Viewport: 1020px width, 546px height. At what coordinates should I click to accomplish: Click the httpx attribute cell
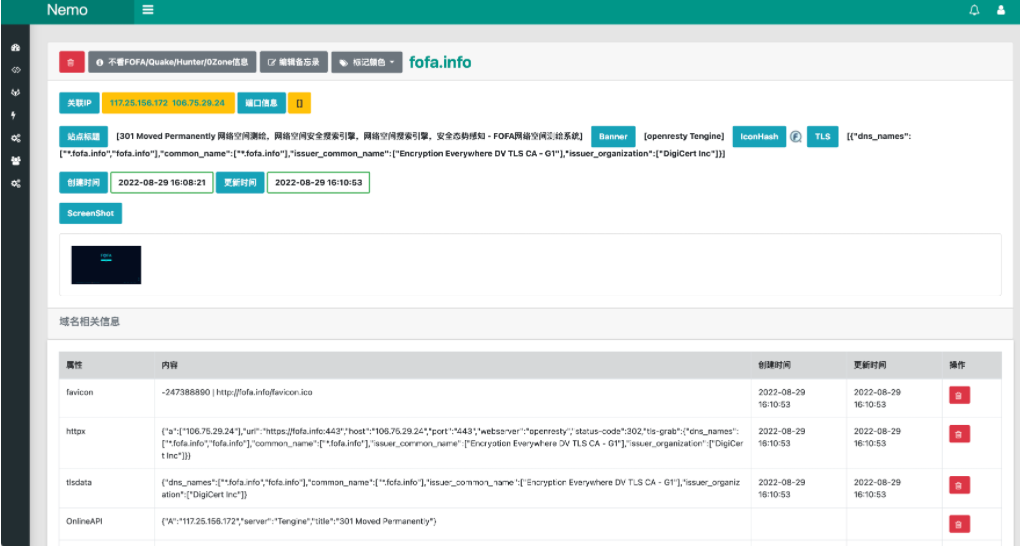(107, 443)
